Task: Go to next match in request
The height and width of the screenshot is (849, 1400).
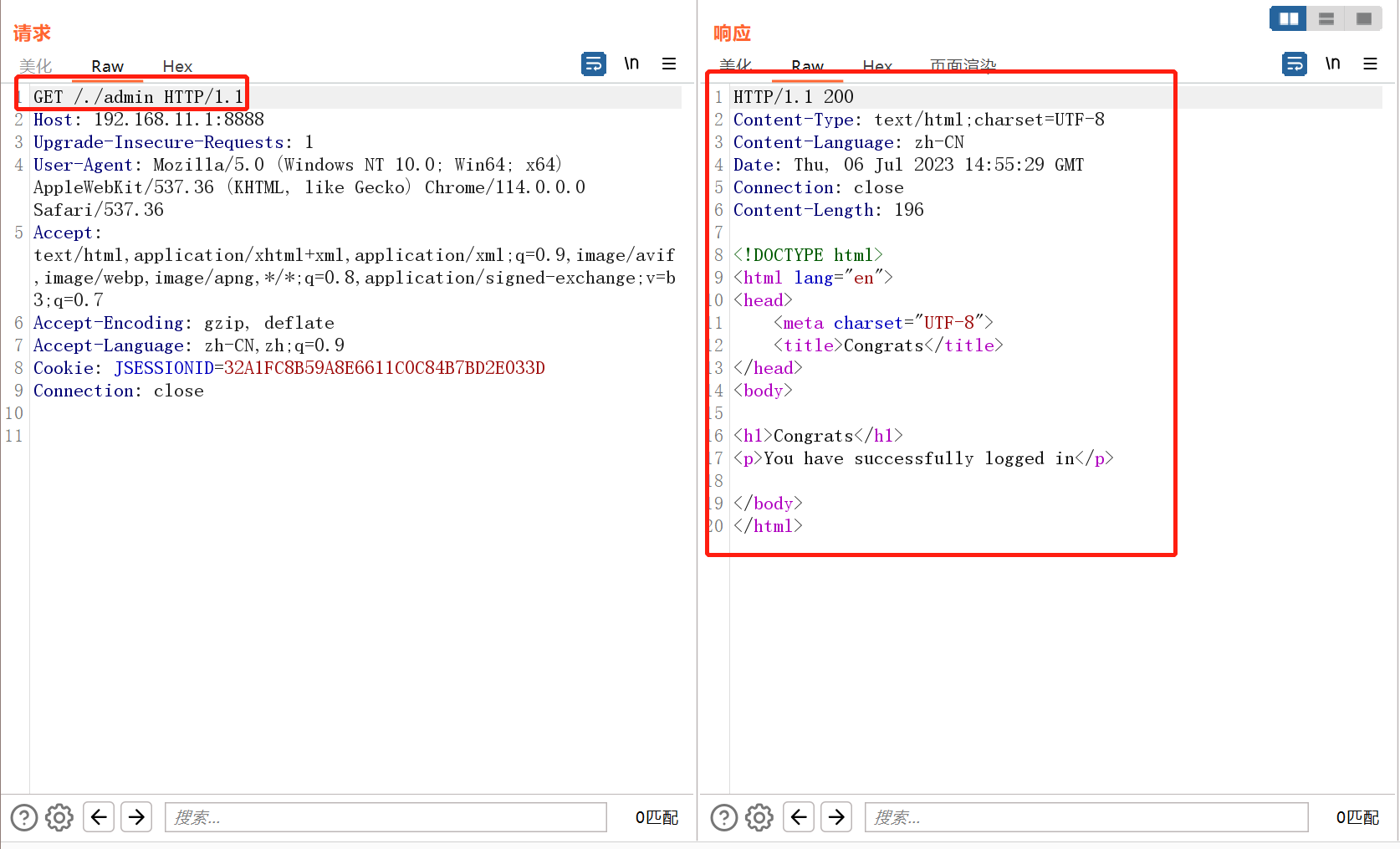Action: click(136, 817)
